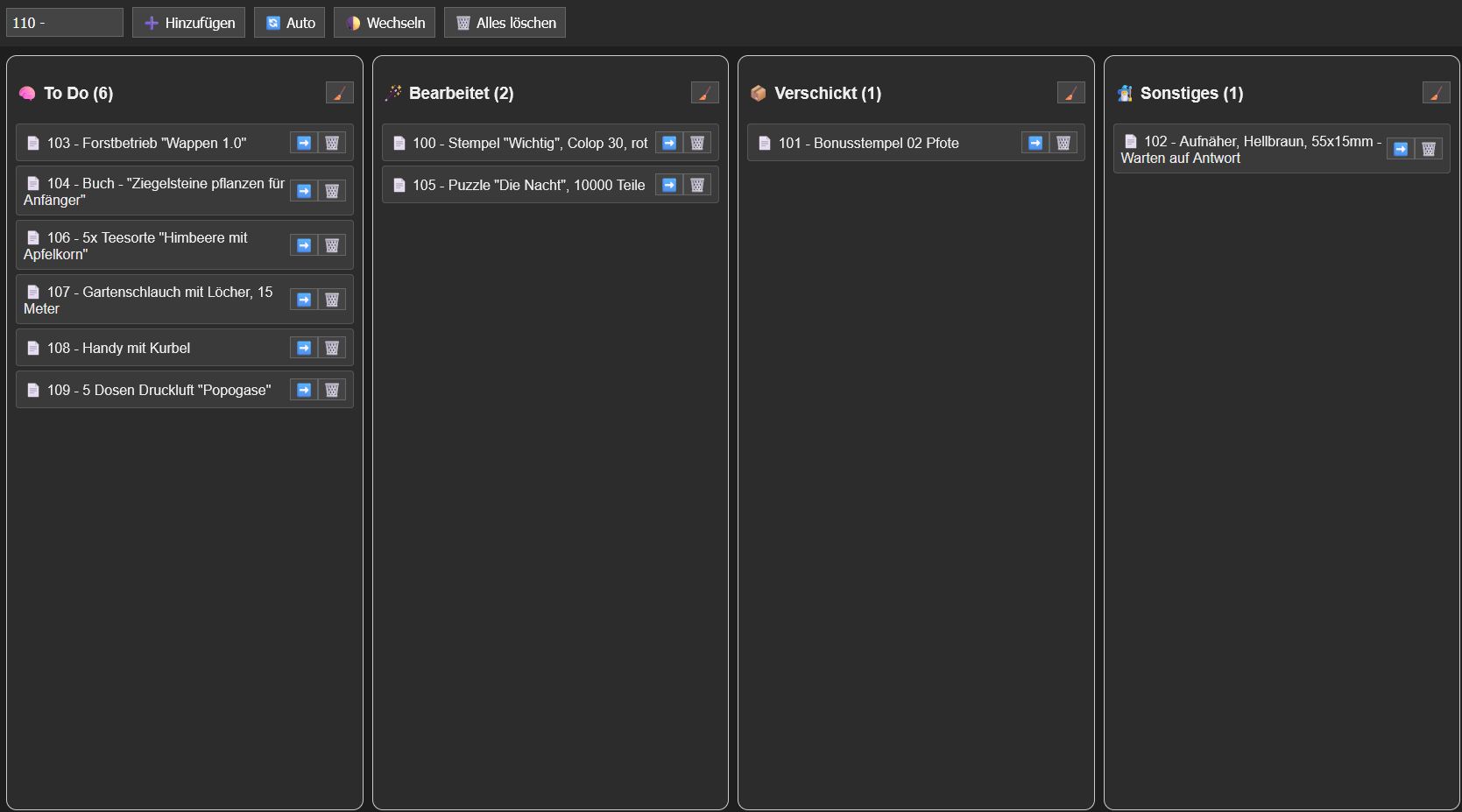Delete task 101 Bonusstempel 02 Pfote

tap(1063, 143)
